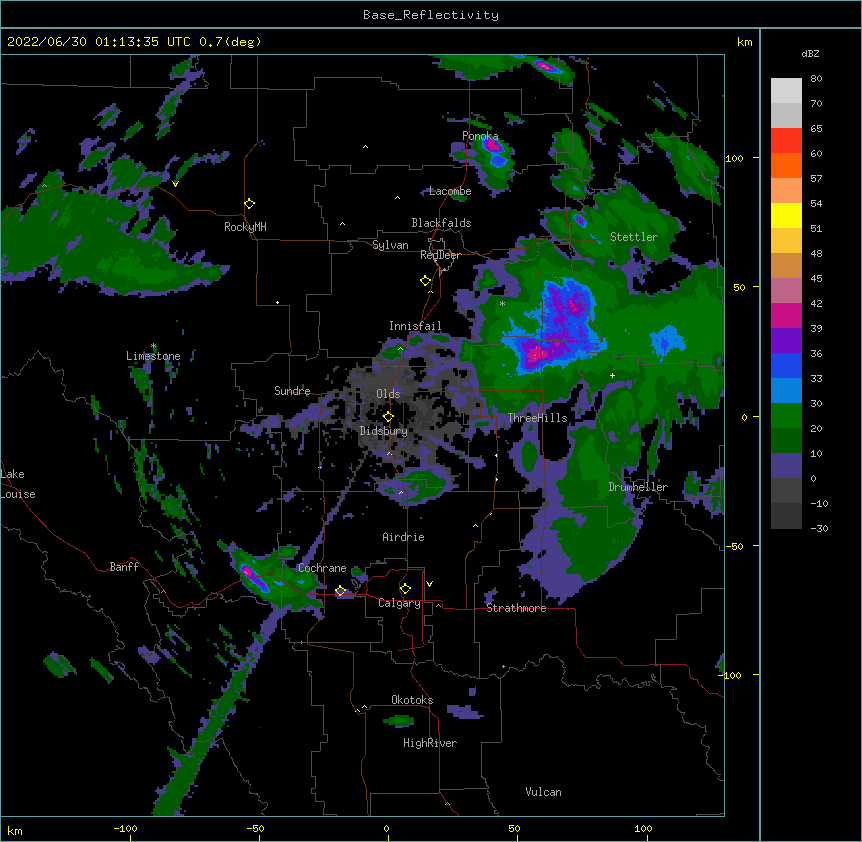
Task: Click the 50 tick on bottom axis
Action: (x=514, y=828)
